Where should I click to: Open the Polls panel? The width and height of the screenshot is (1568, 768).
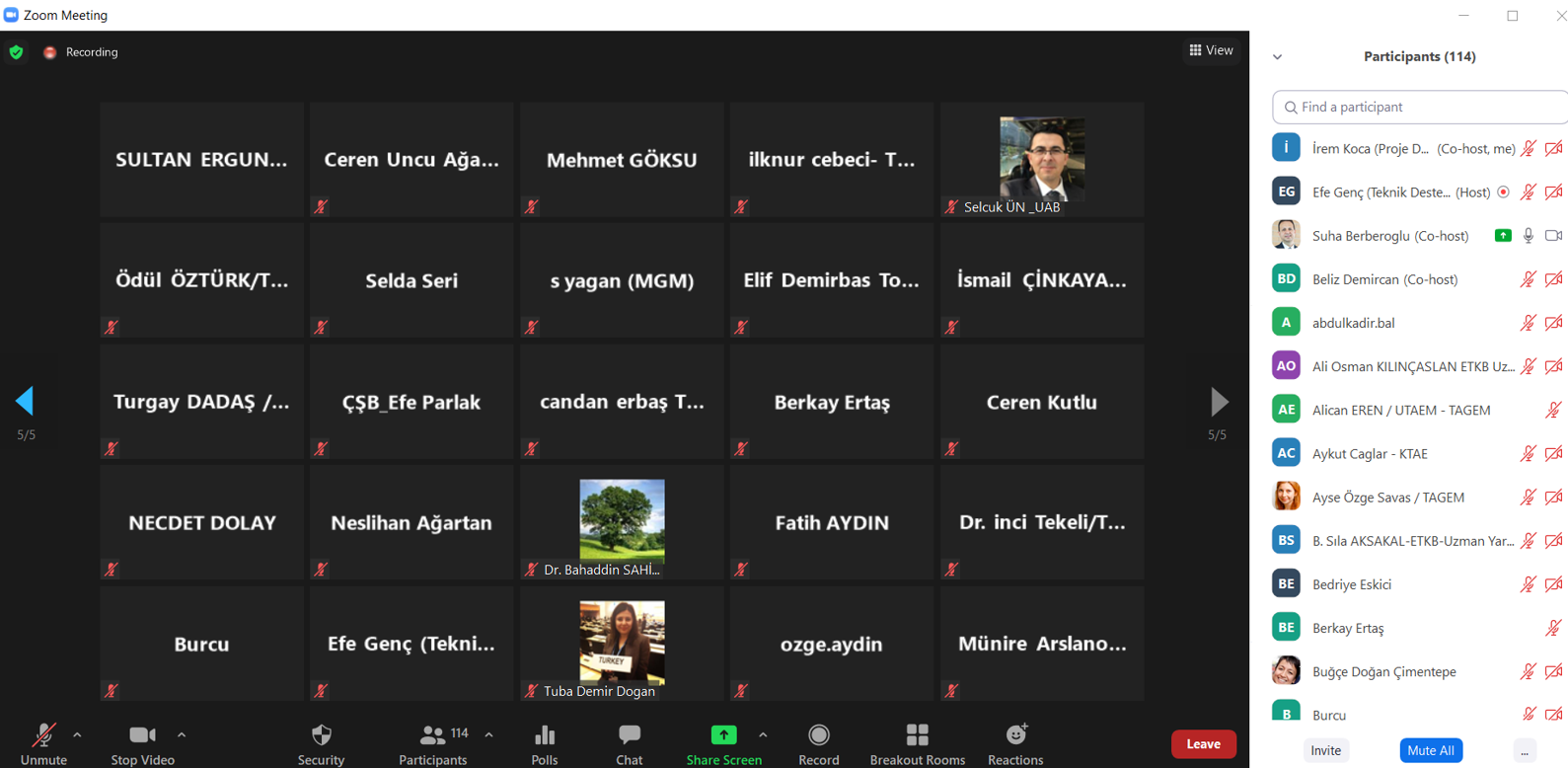(544, 743)
